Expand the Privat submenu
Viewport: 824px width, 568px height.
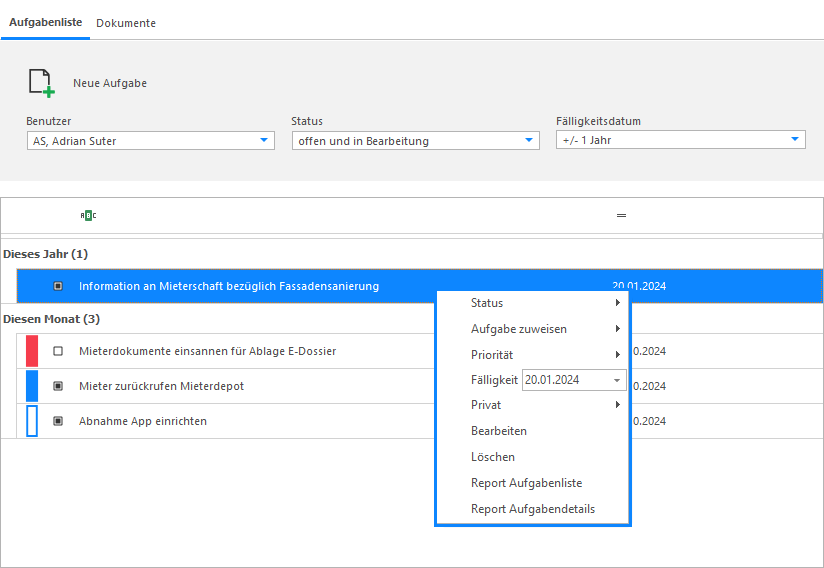click(533, 405)
